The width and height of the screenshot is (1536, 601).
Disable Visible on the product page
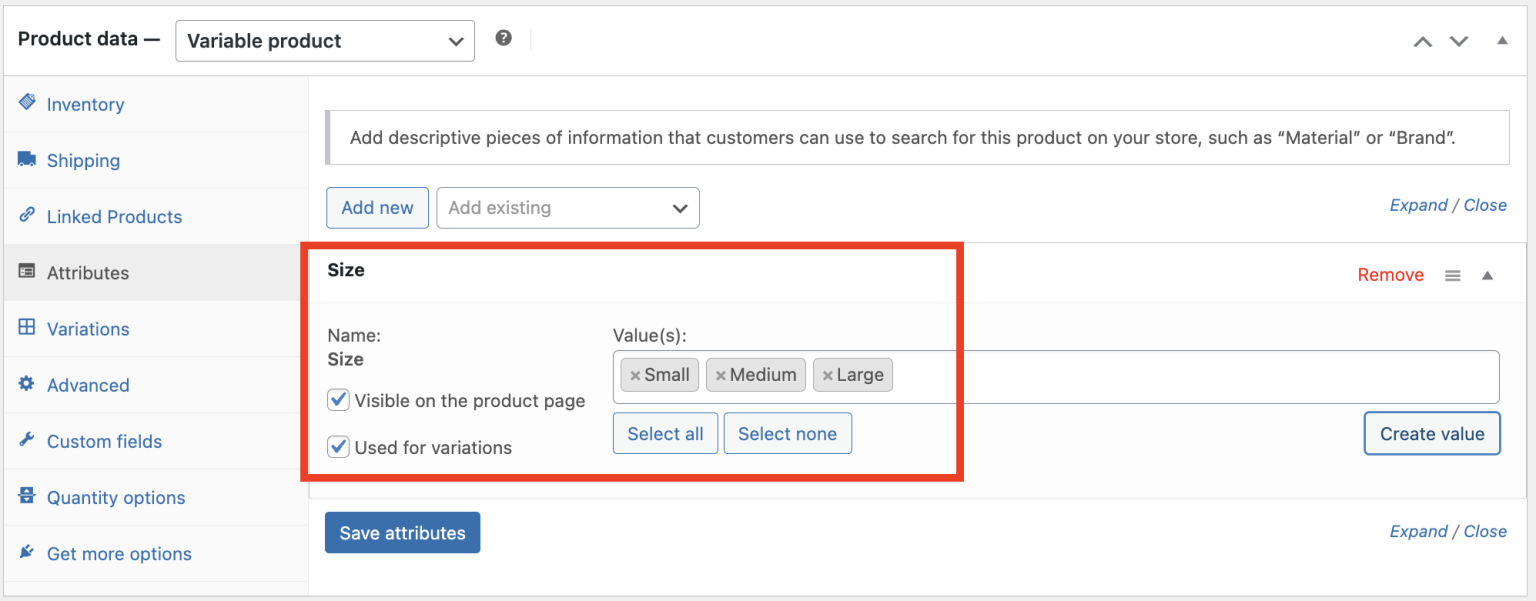click(x=338, y=399)
